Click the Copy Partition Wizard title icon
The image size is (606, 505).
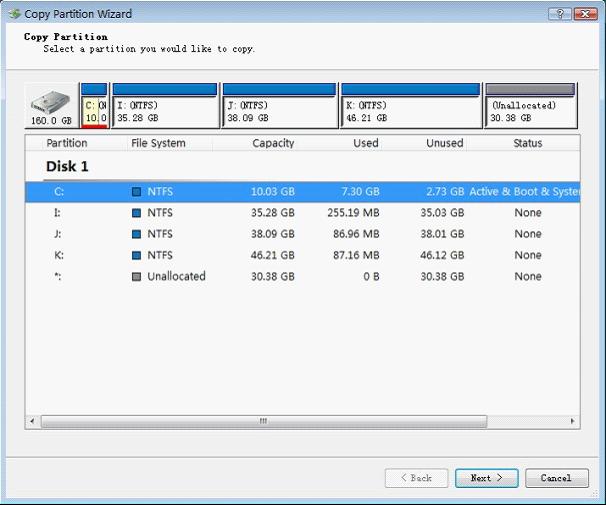pyautogui.click(x=14, y=14)
